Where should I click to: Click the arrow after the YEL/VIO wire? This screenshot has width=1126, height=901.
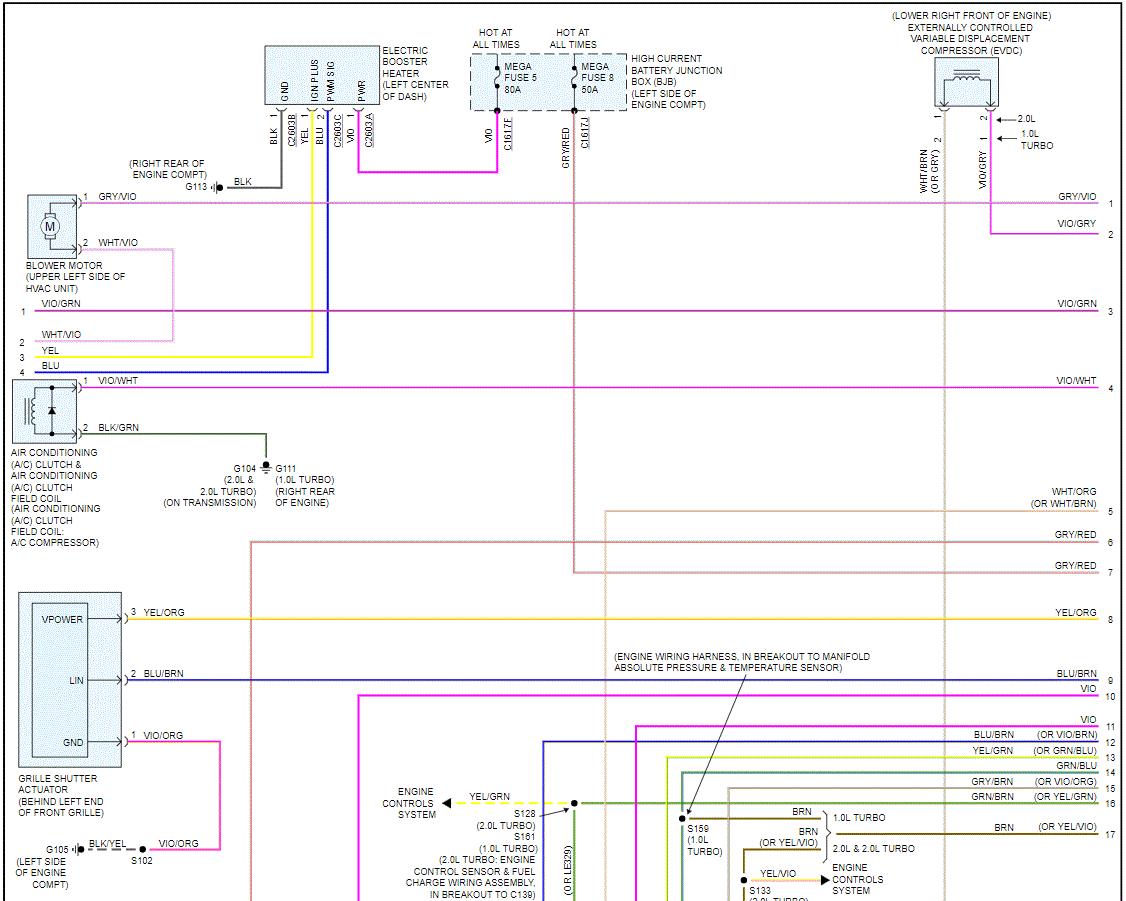pos(823,880)
